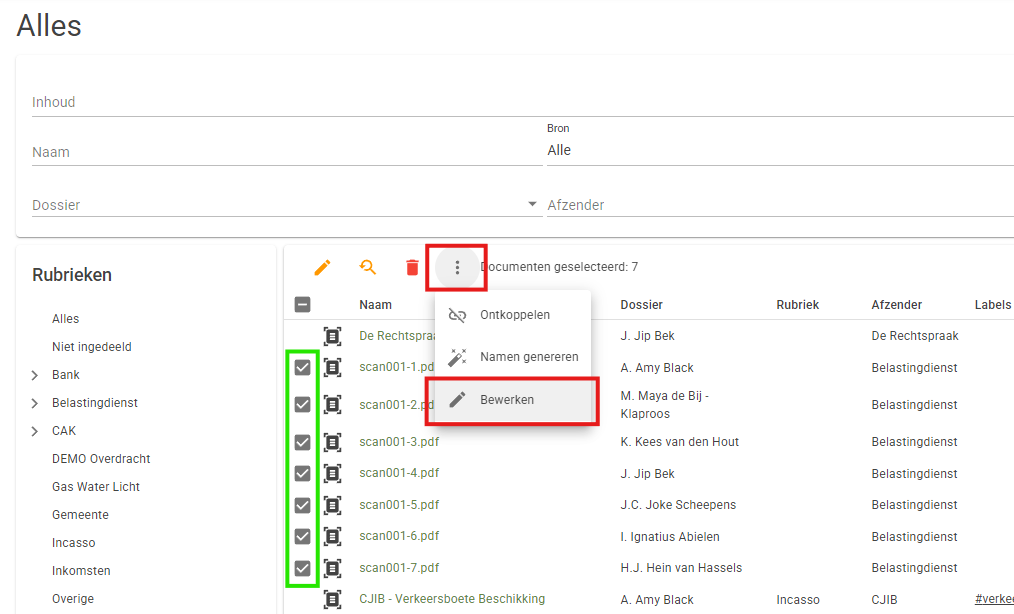Open the Dossier dropdown arrow
The image size is (1014, 614).
pos(532,205)
